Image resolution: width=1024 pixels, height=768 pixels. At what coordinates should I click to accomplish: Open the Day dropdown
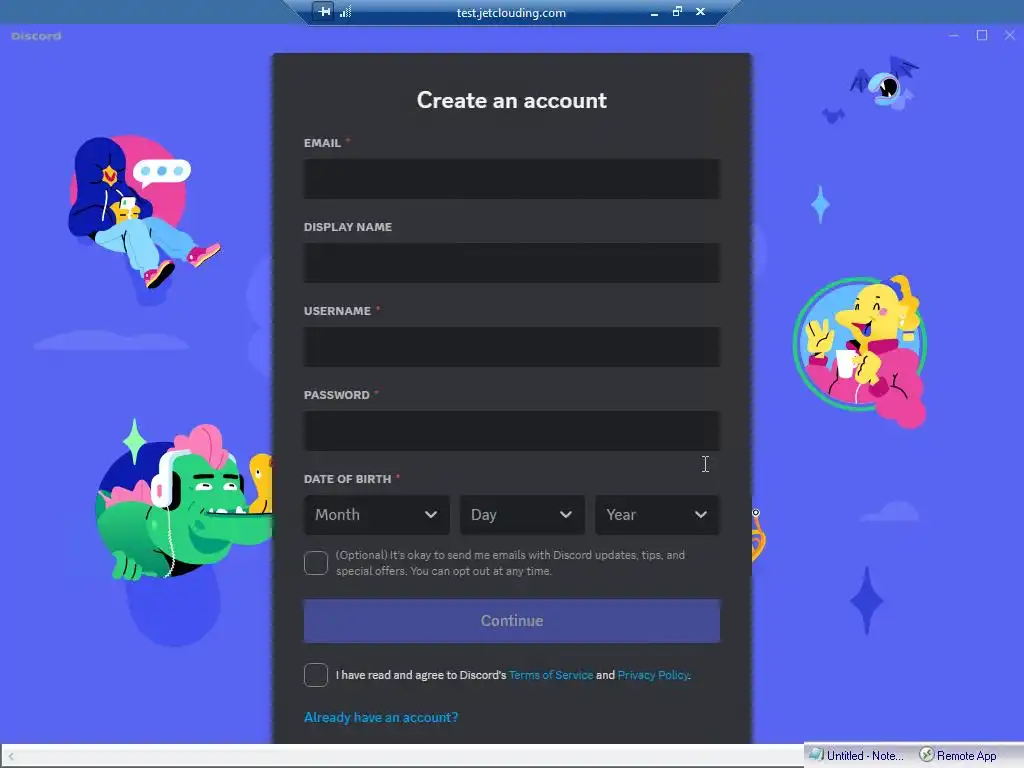[x=522, y=515]
